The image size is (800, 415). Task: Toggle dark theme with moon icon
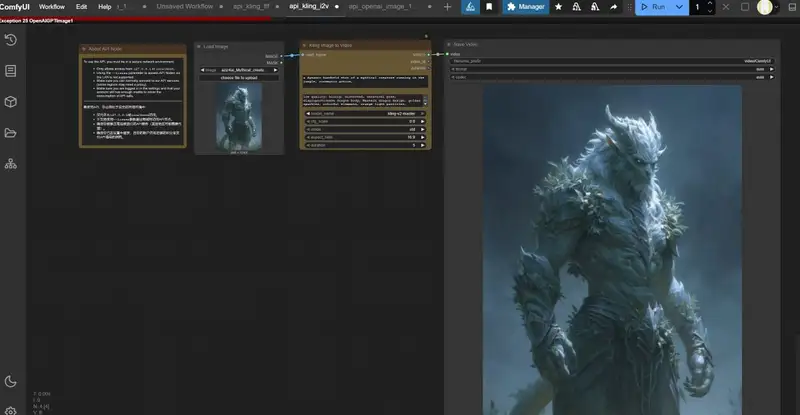pos(11,381)
